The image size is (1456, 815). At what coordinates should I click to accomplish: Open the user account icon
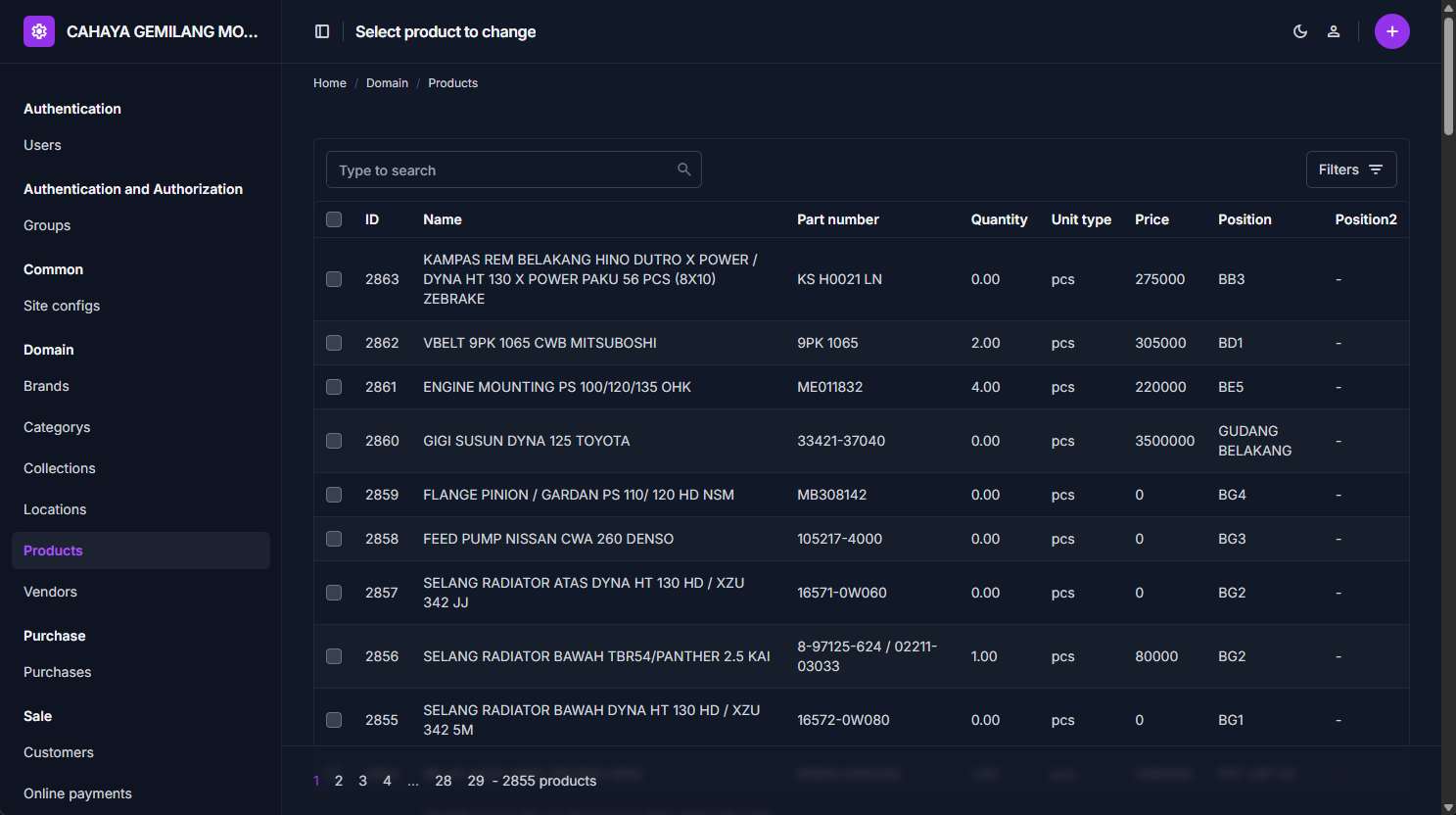pyautogui.click(x=1334, y=31)
